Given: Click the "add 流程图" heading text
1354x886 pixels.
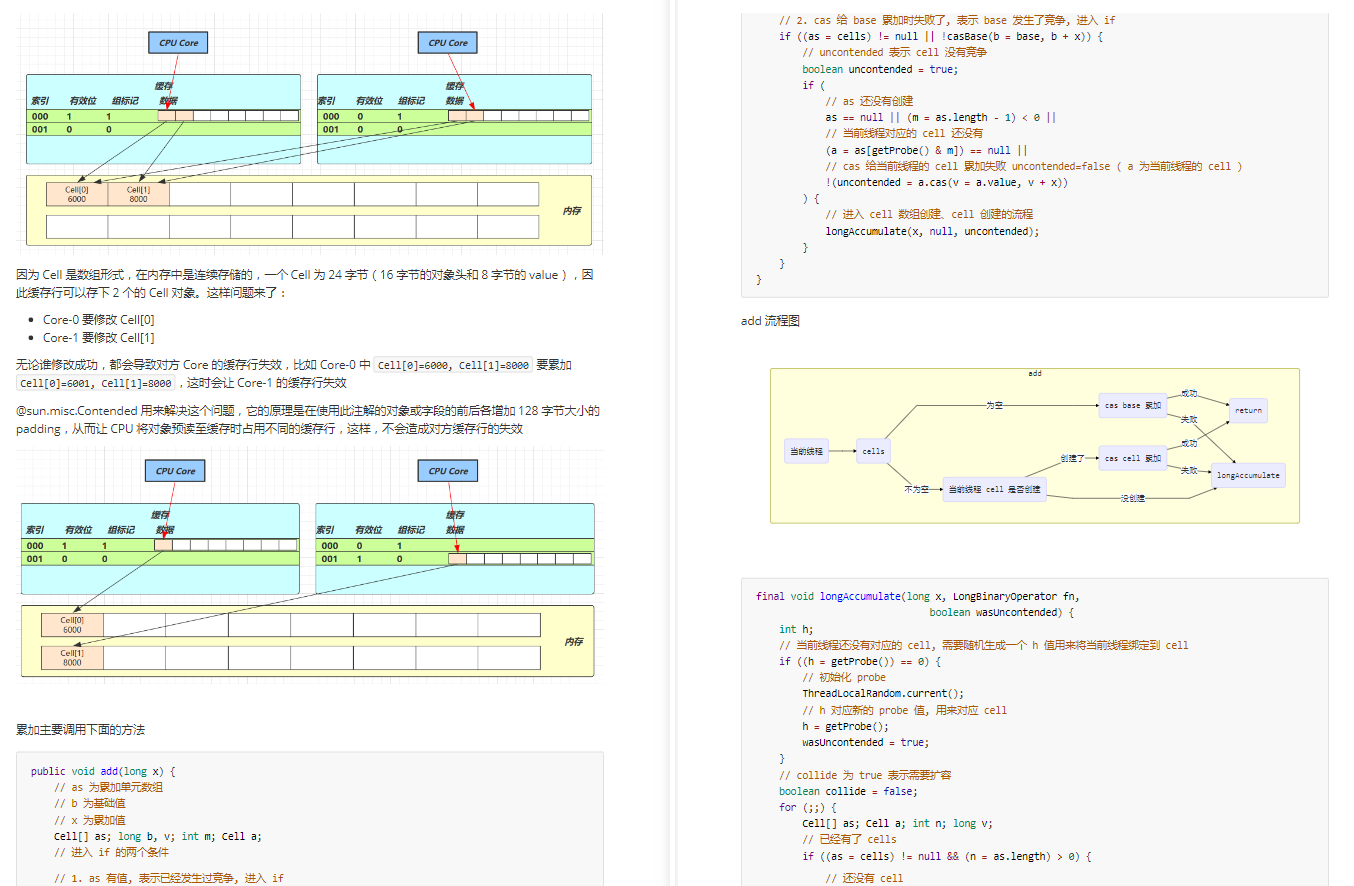Looking at the screenshot, I should pos(770,321).
